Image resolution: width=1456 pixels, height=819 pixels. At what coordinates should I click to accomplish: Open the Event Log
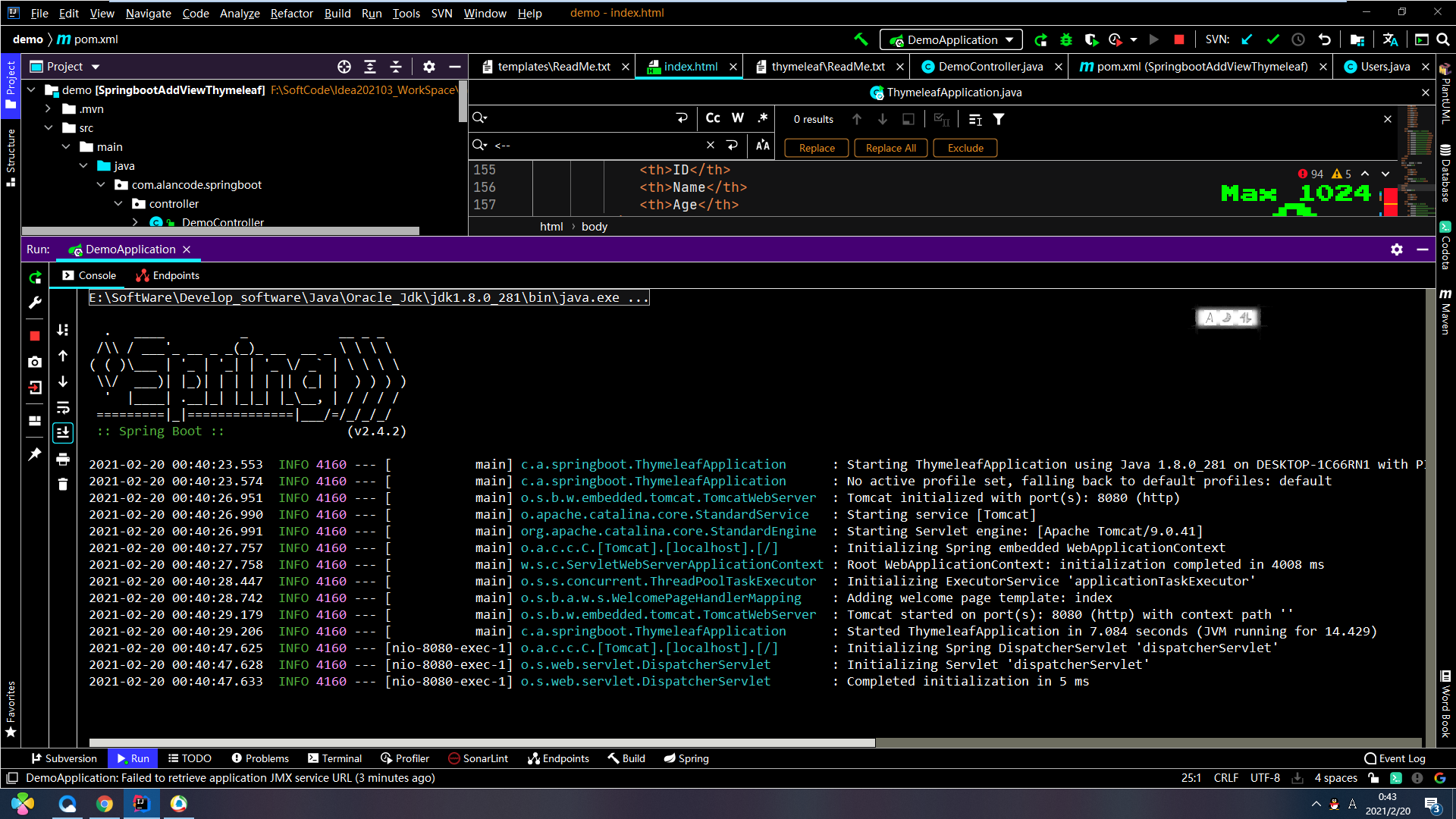1395,758
